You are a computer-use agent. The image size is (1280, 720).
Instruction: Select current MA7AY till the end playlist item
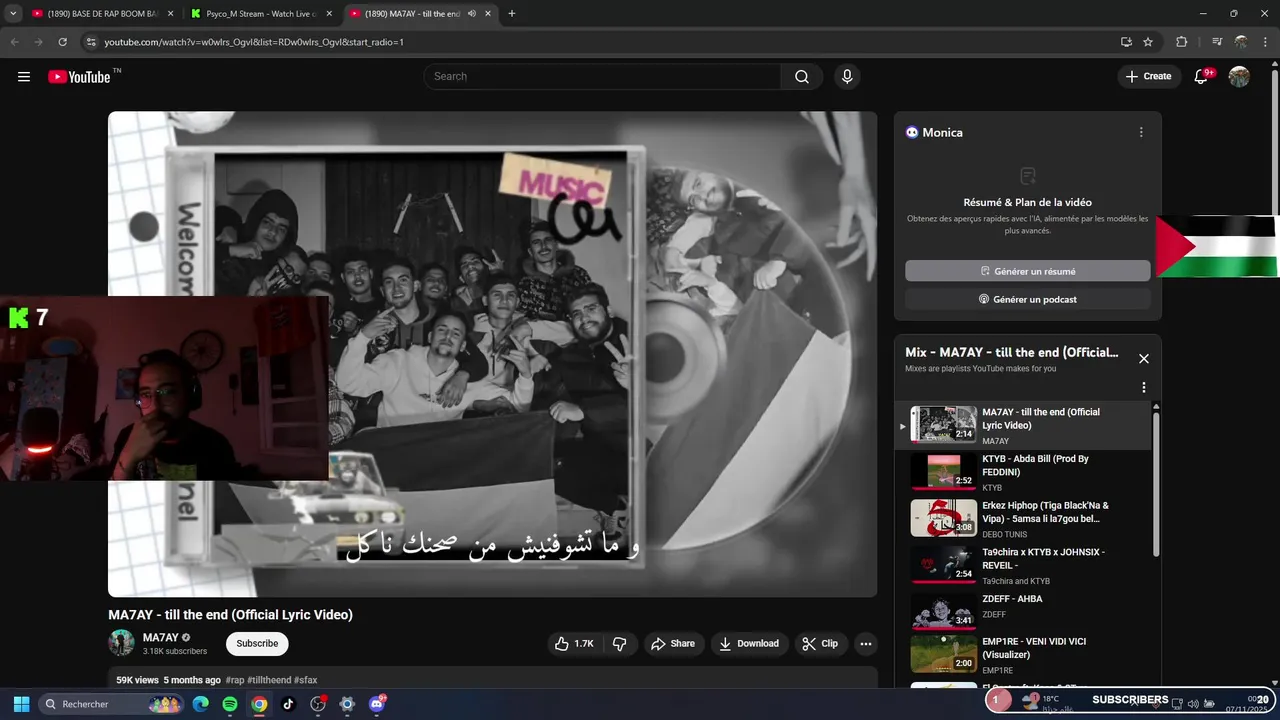coord(1024,426)
